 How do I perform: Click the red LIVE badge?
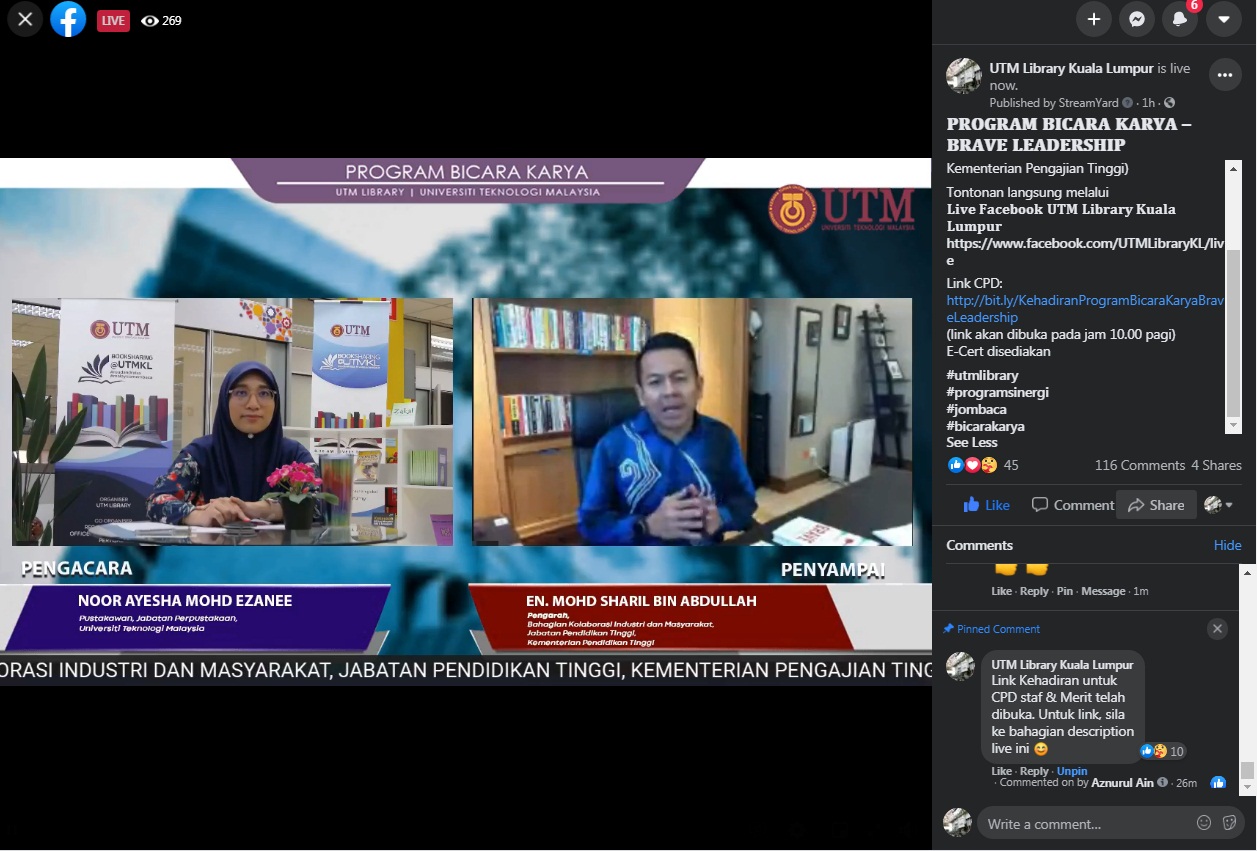pos(113,20)
